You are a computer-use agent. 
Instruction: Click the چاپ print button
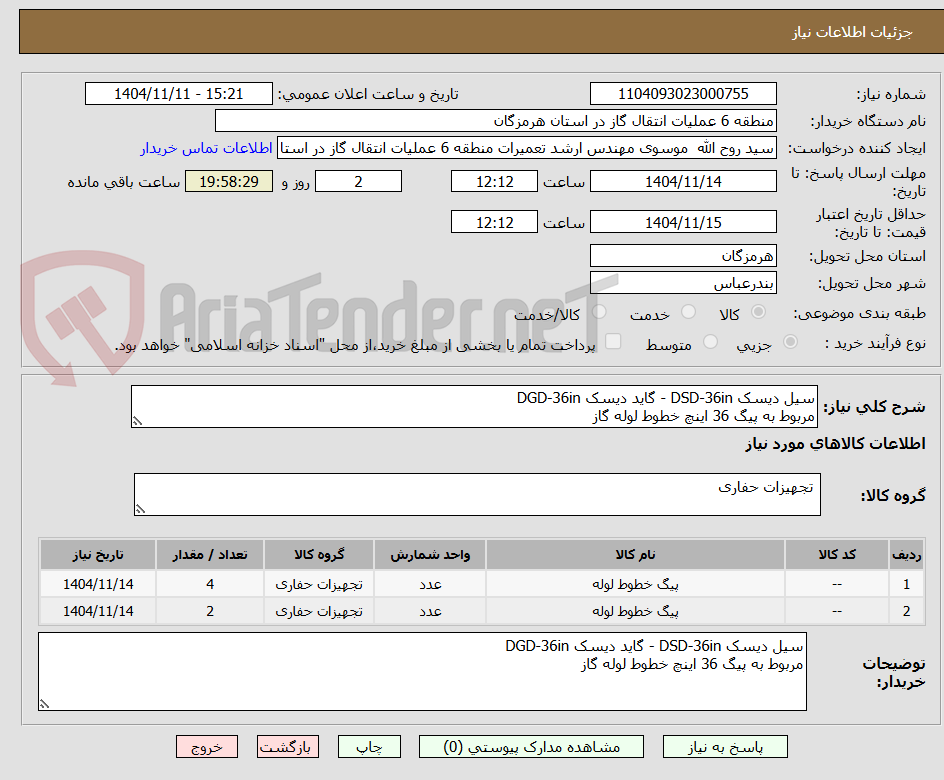(369, 747)
